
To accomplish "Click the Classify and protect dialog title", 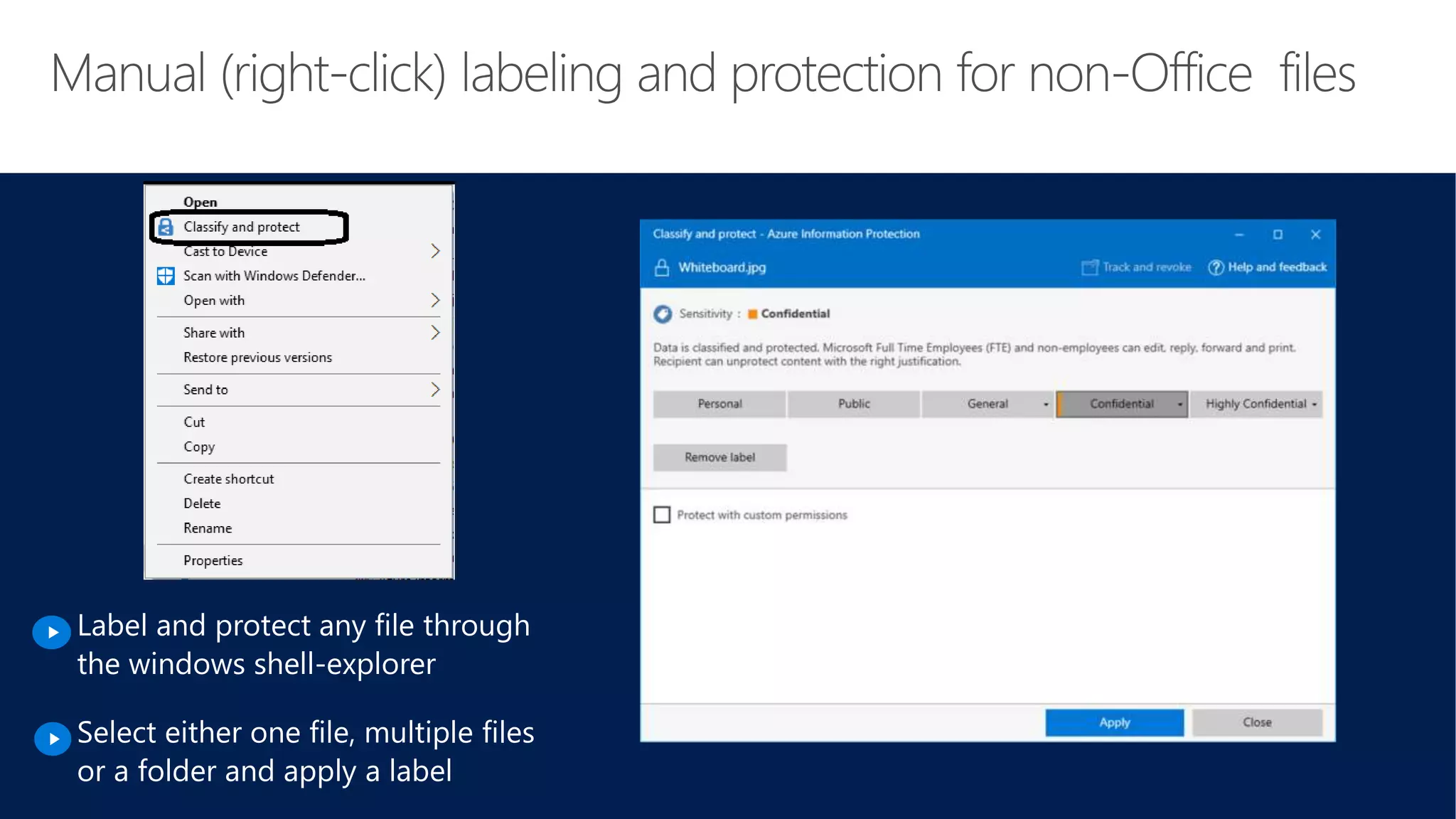I will click(786, 234).
